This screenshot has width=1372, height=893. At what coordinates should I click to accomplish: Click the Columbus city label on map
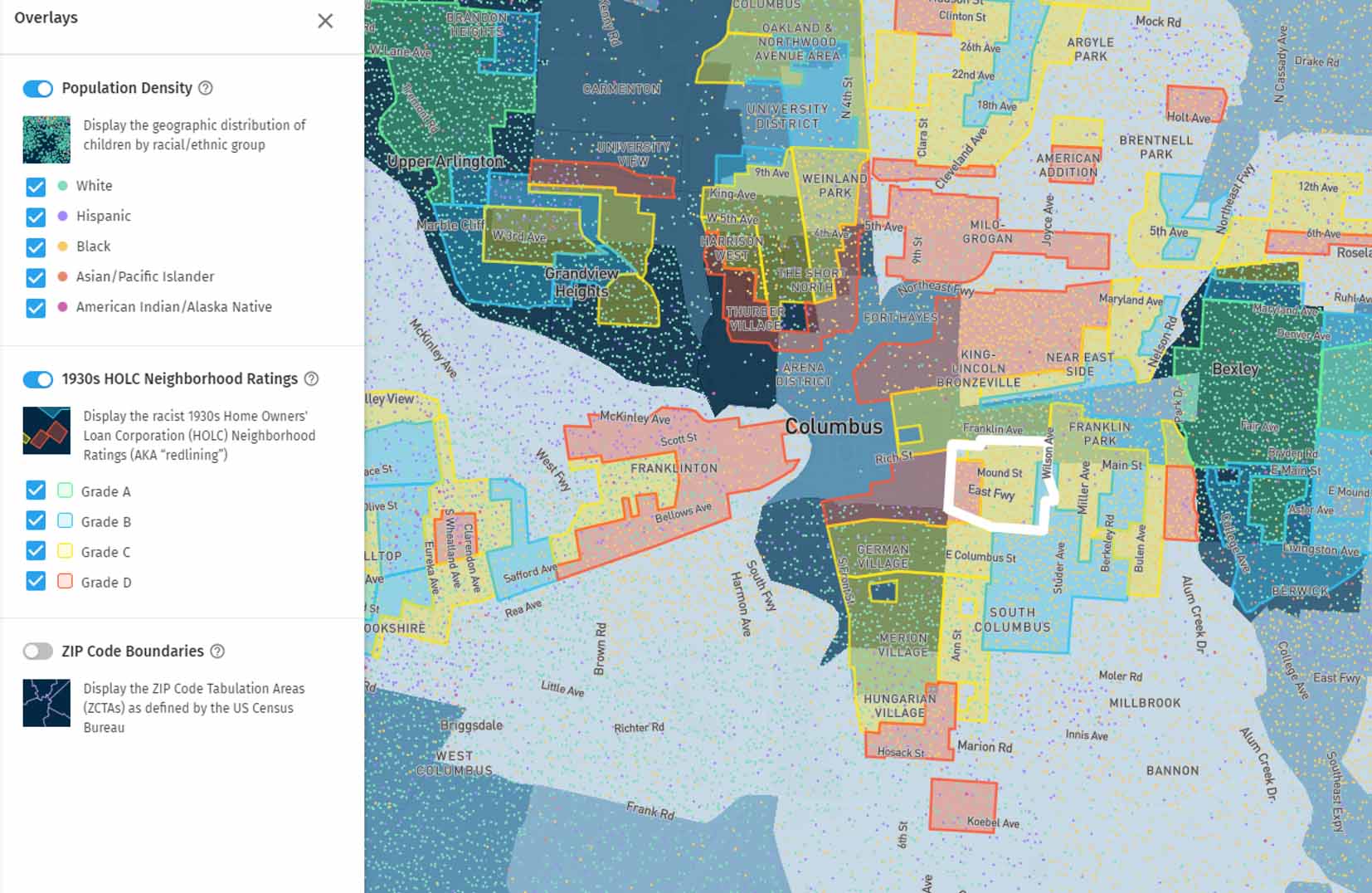(x=834, y=427)
